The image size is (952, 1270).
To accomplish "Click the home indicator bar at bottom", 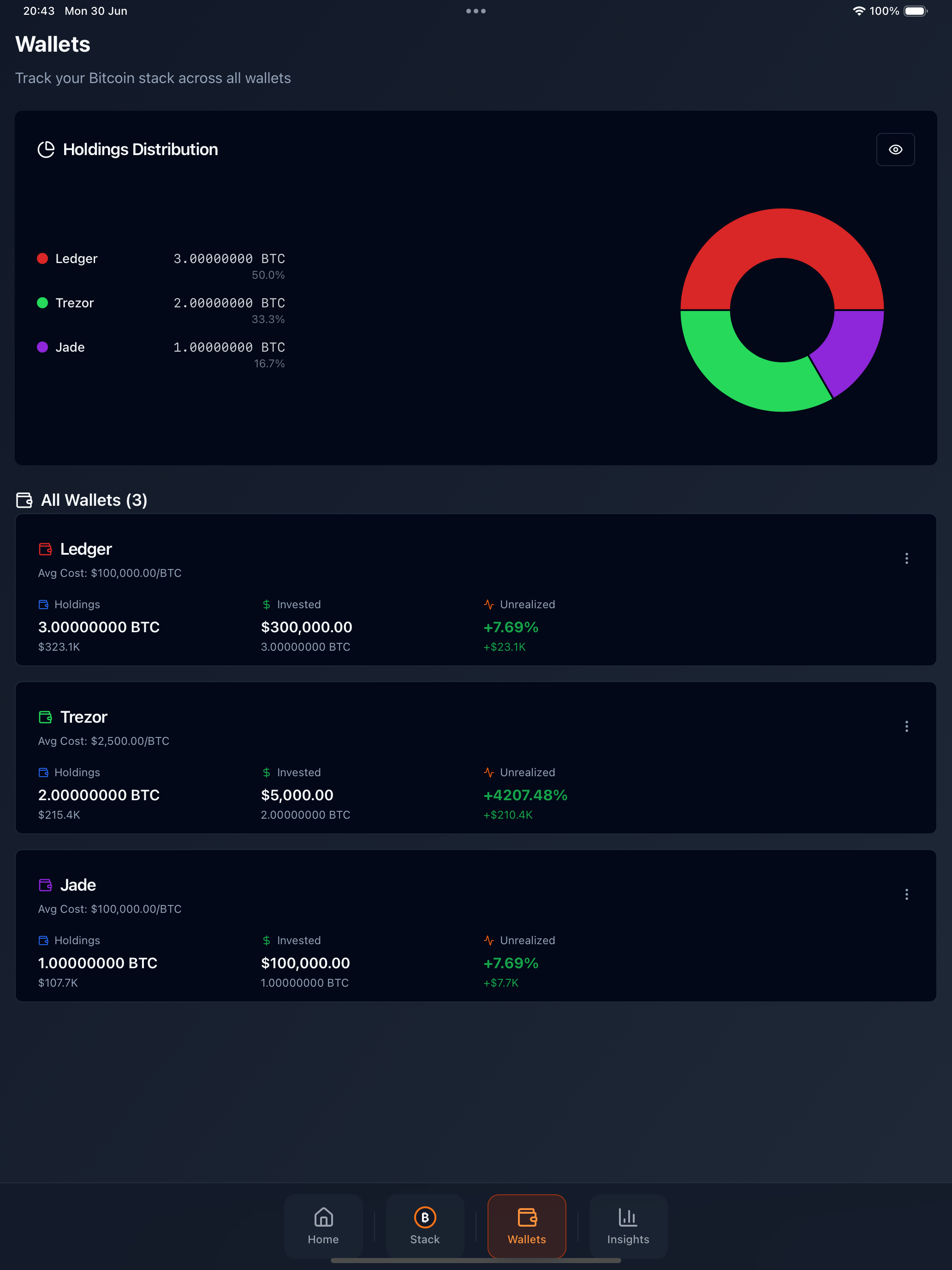I will coord(476,1260).
